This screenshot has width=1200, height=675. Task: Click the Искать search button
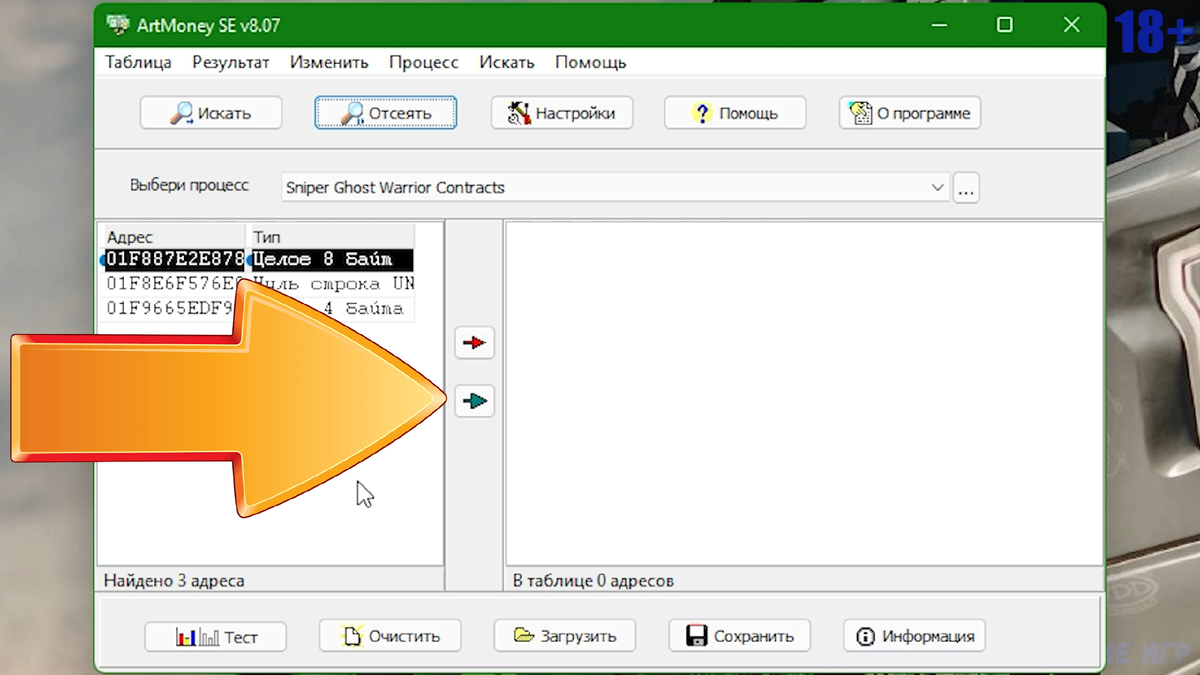(211, 113)
